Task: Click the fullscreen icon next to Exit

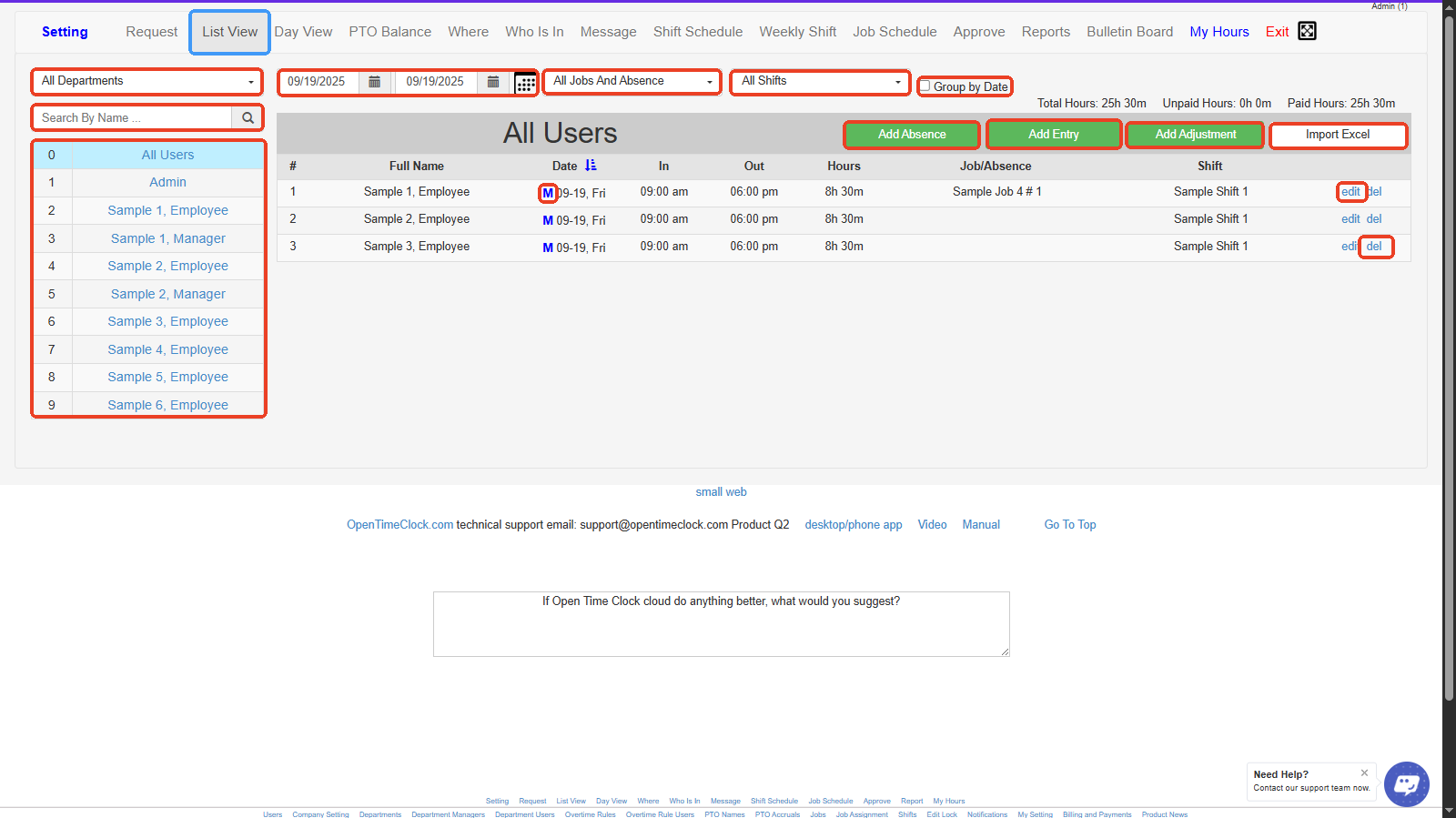Action: pos(1307,31)
